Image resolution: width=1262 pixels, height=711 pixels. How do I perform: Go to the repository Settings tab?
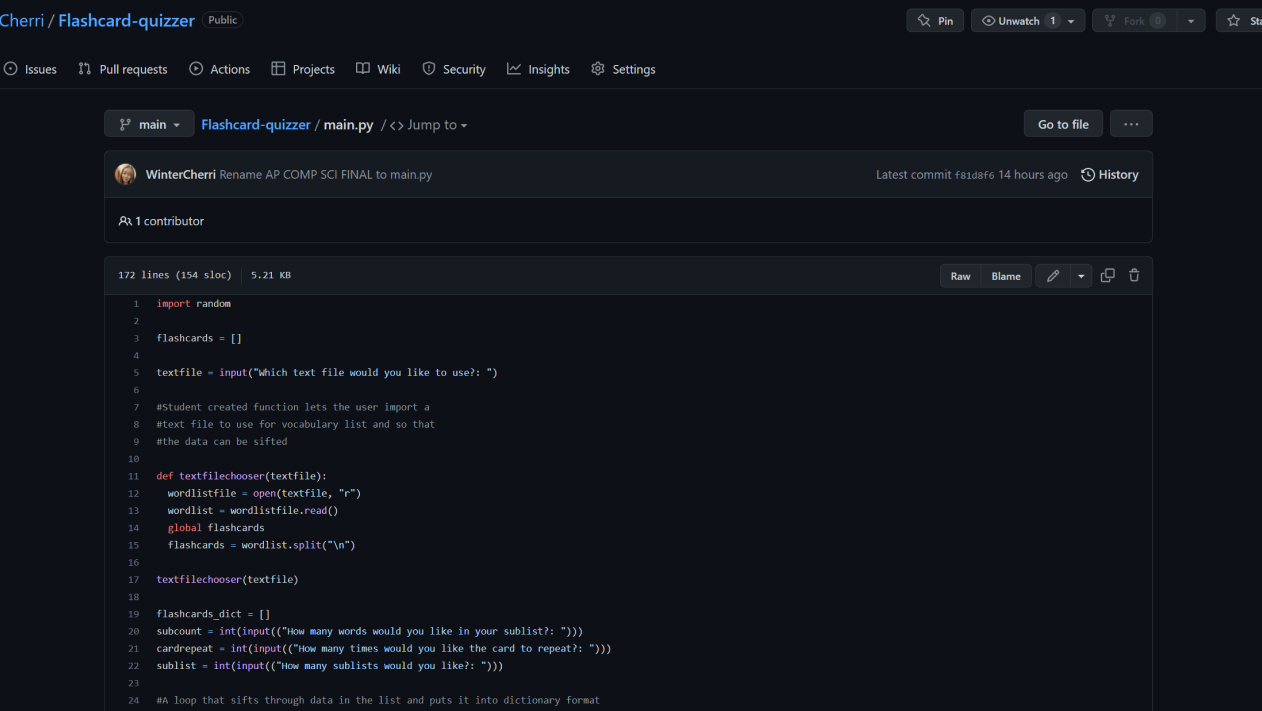(623, 69)
